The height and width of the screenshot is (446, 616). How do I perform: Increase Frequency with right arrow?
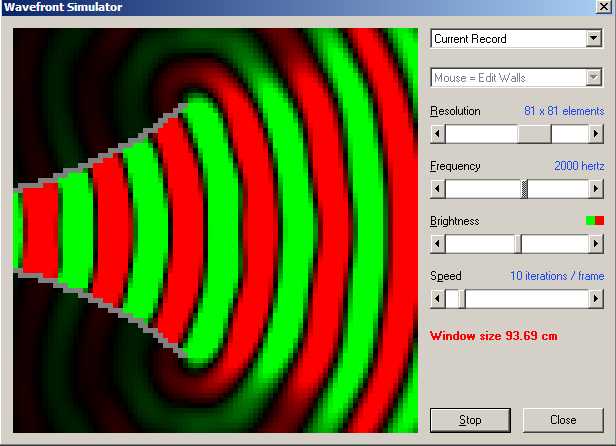coord(596,189)
